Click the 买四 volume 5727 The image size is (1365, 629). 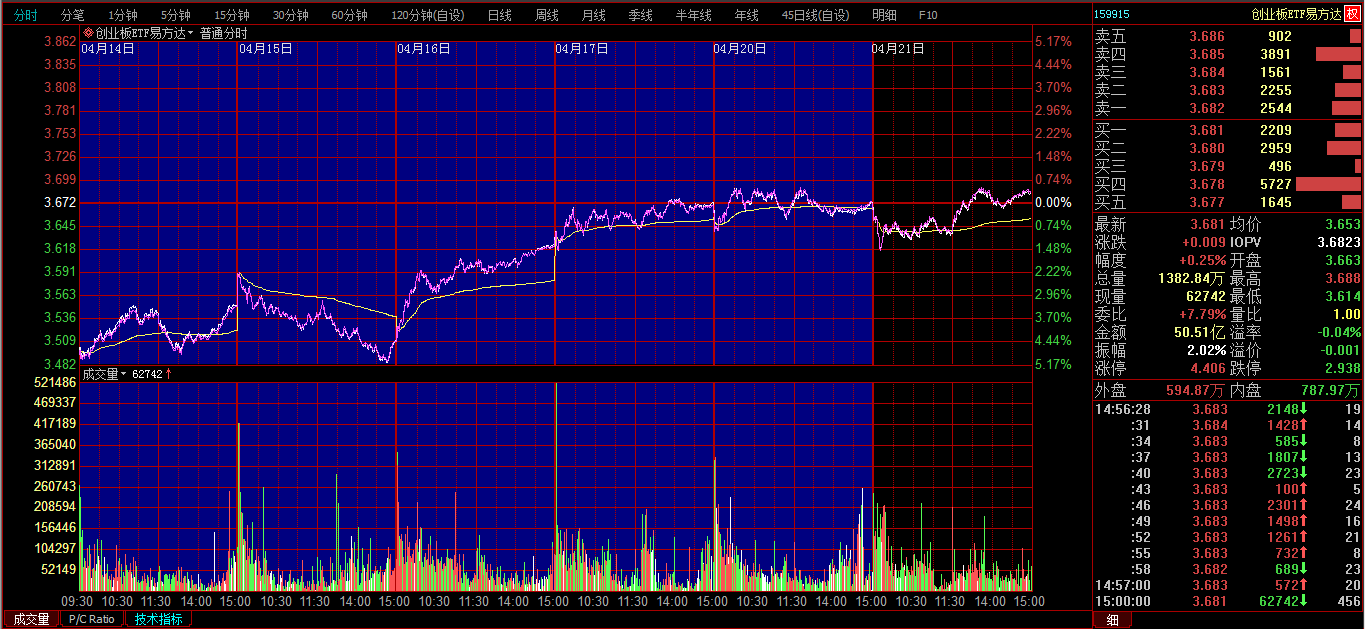[x=1275, y=184]
